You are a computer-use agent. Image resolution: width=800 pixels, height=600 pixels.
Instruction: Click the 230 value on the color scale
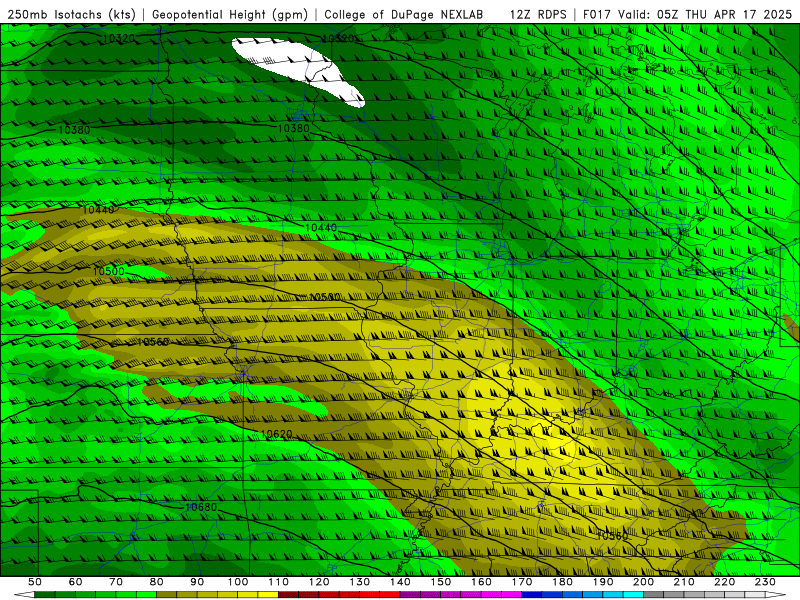765,582
